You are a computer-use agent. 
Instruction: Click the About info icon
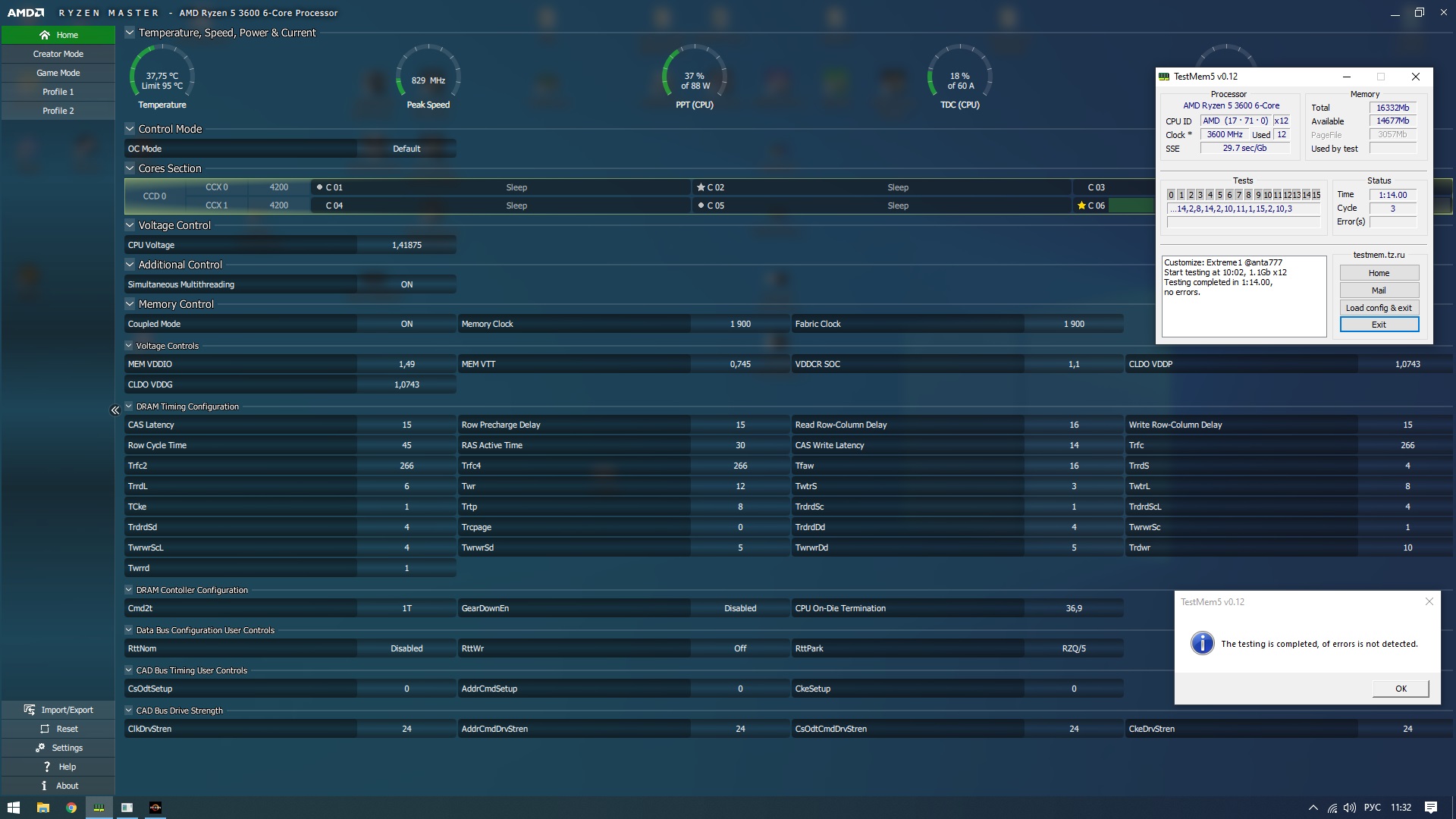[44, 786]
